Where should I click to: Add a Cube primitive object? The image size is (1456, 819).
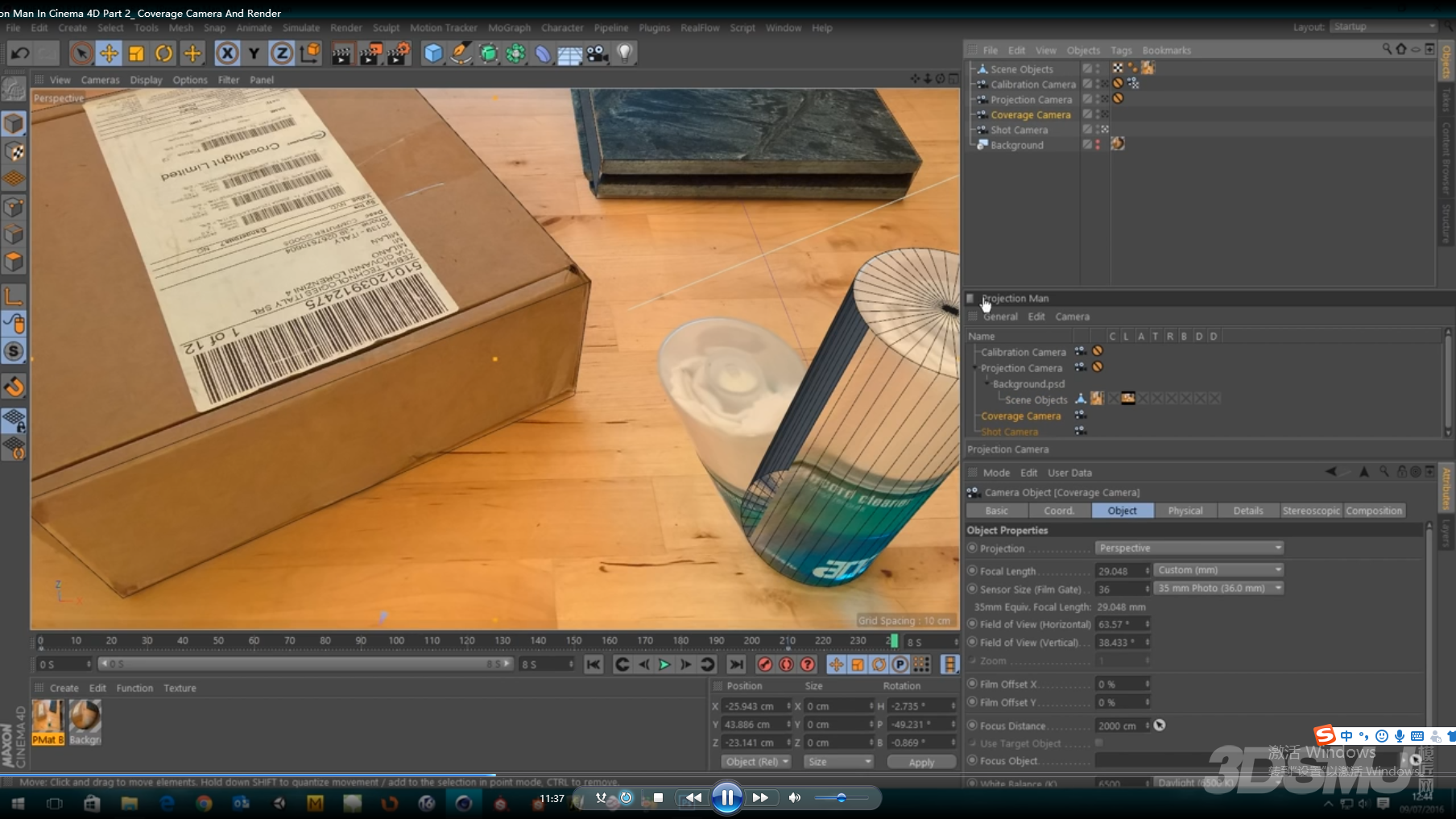pos(433,54)
